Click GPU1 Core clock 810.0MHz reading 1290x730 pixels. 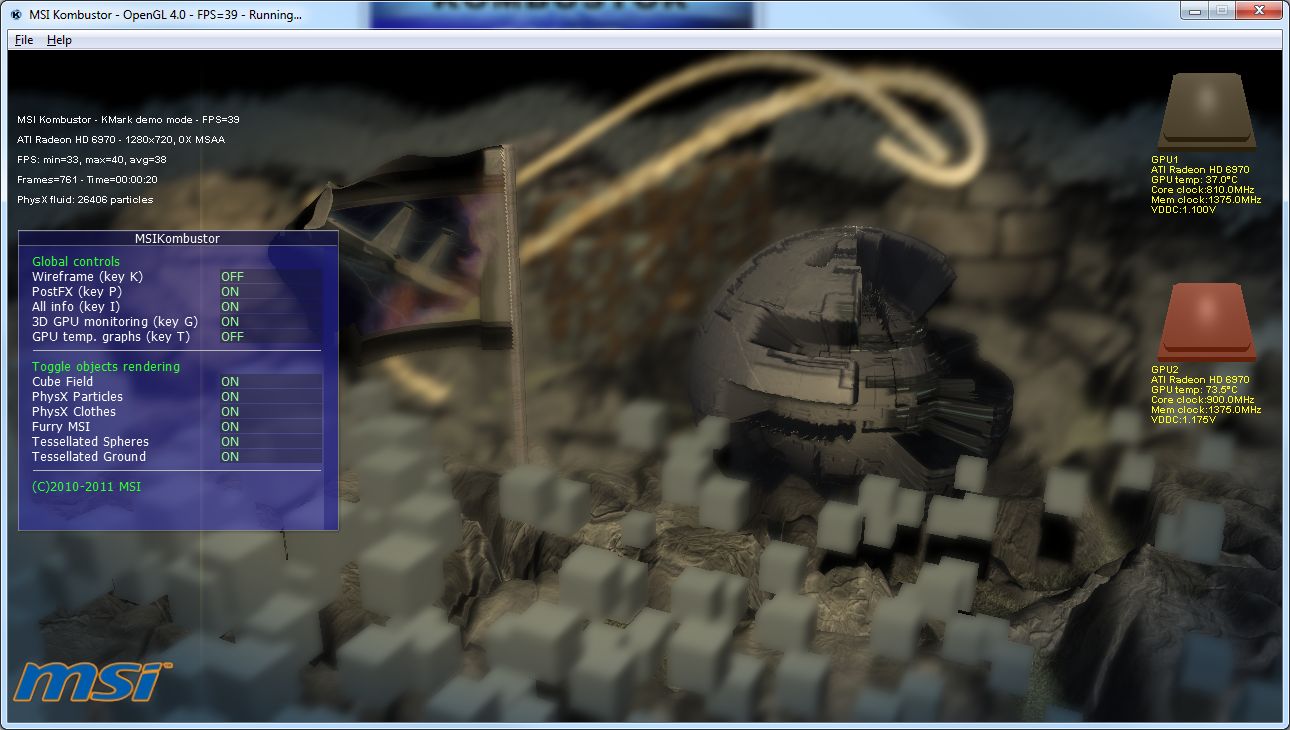coord(1202,190)
